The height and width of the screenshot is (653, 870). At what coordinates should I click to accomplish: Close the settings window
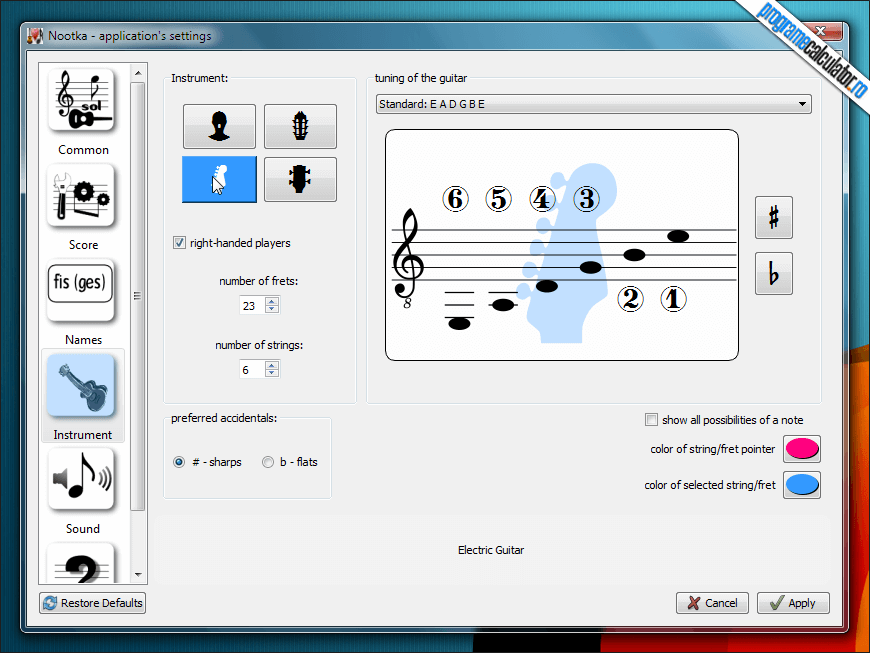[x=821, y=32]
